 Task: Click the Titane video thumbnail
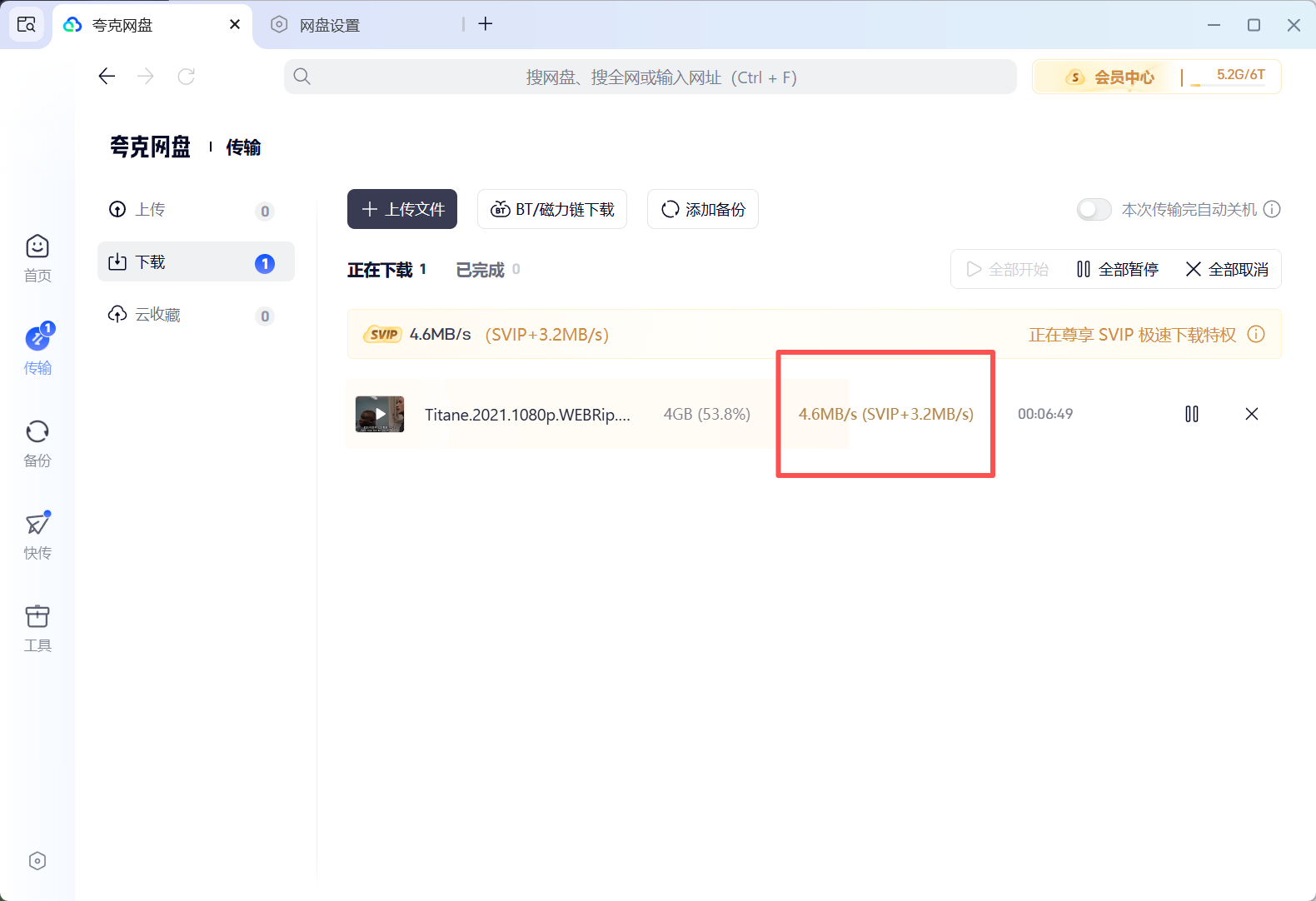[380, 414]
